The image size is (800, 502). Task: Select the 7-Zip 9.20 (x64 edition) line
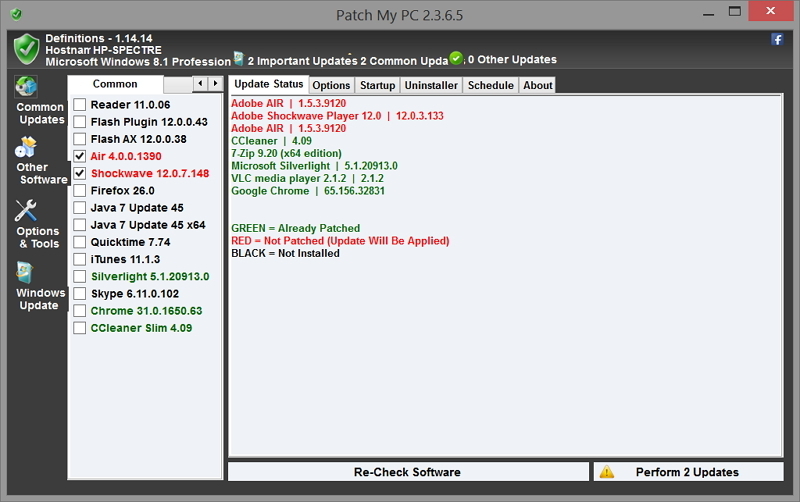coord(286,153)
